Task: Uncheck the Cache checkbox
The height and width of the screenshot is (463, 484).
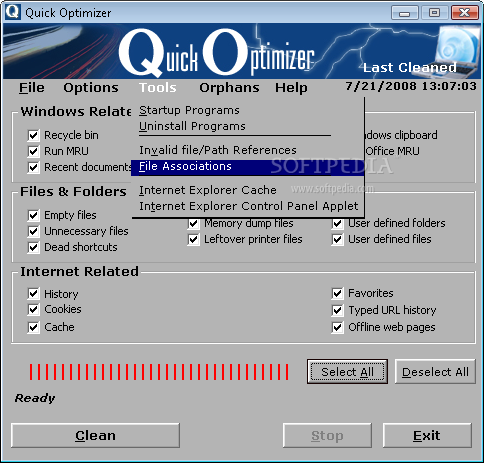Action: [x=33, y=327]
